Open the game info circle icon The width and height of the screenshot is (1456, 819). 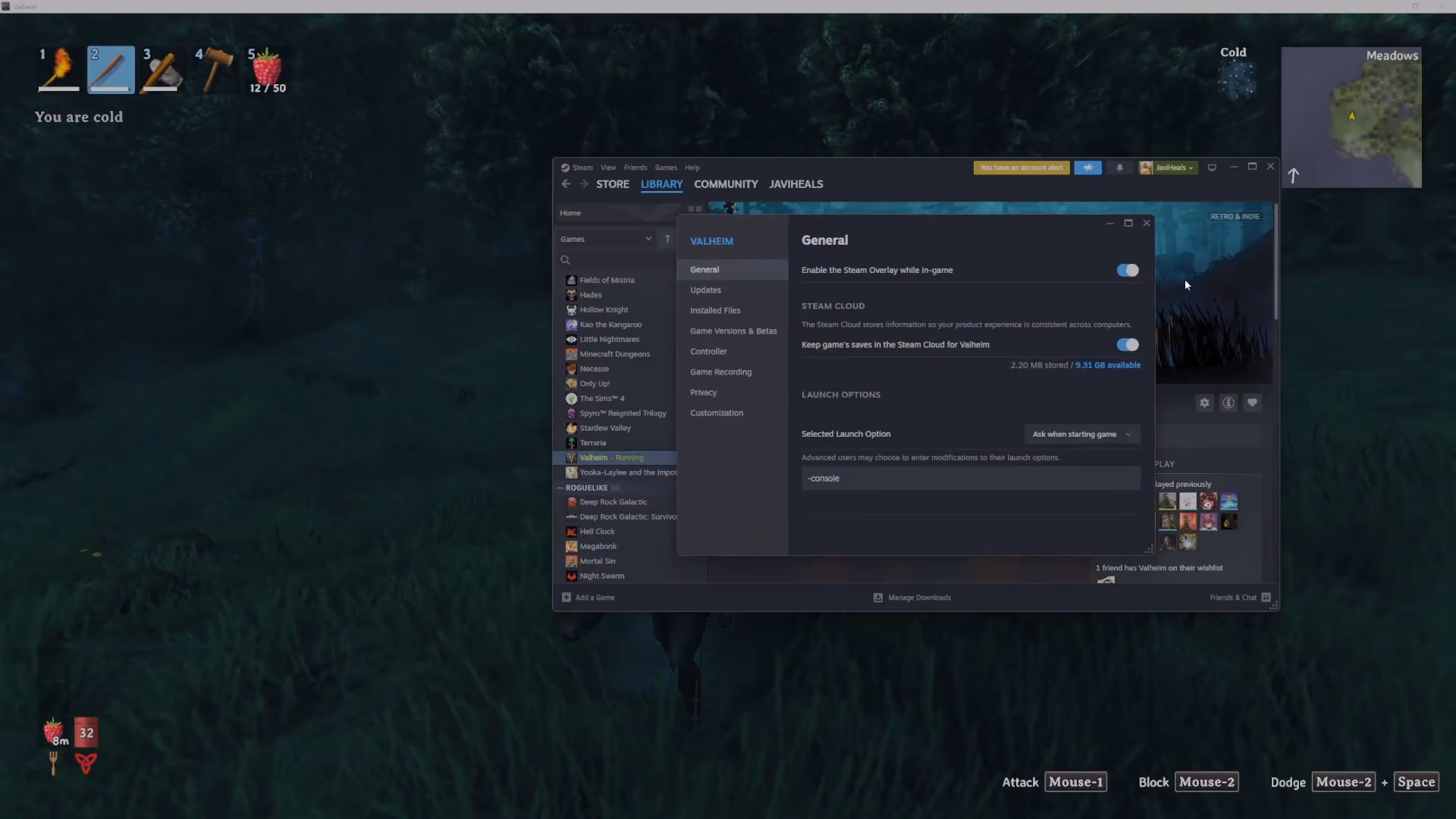point(1228,403)
